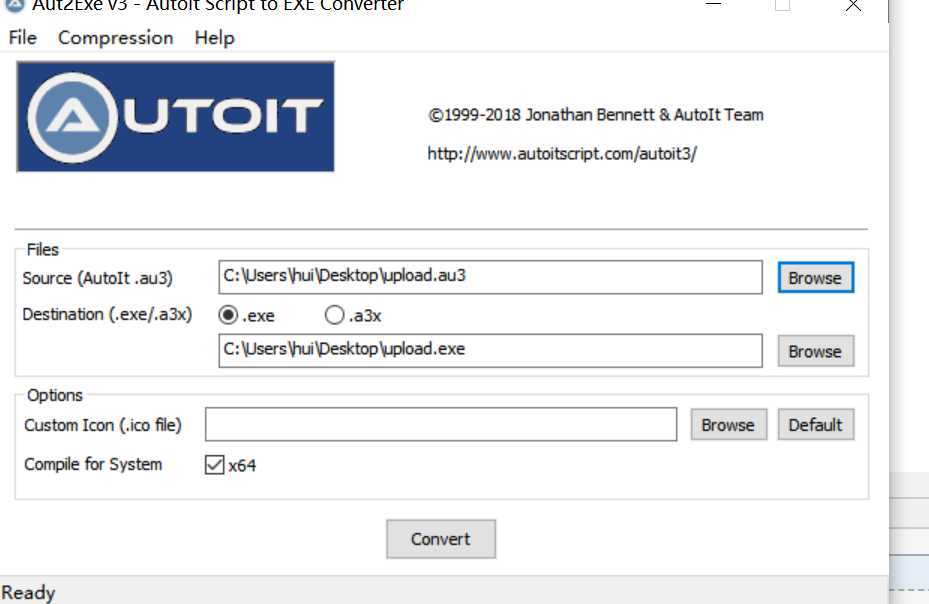Click the Source file path field
929x604 pixels.
[490, 277]
